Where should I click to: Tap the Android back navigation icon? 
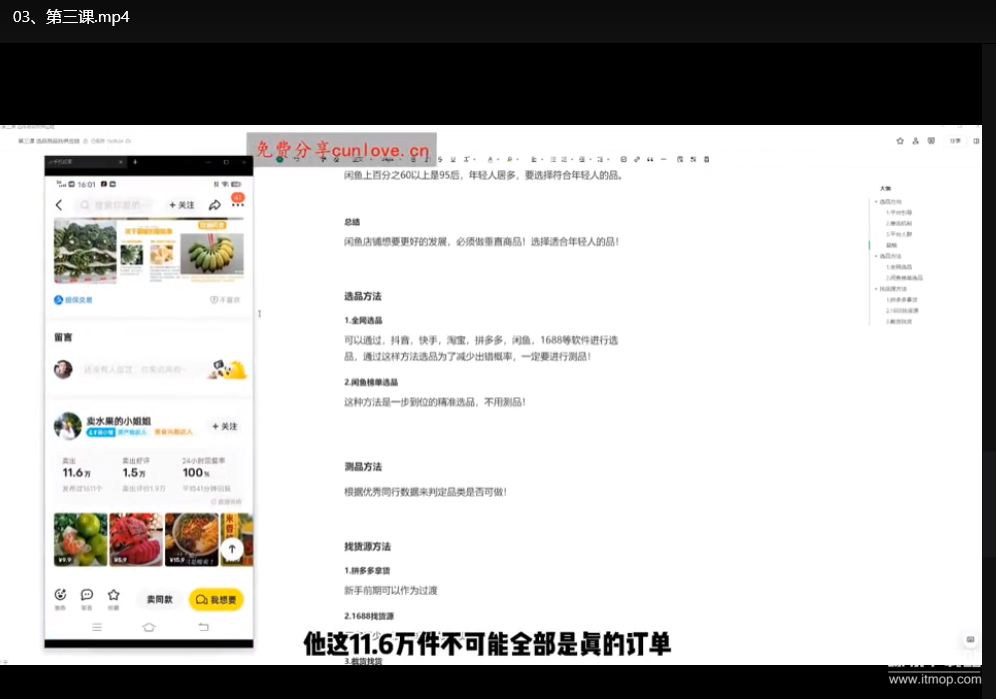203,627
